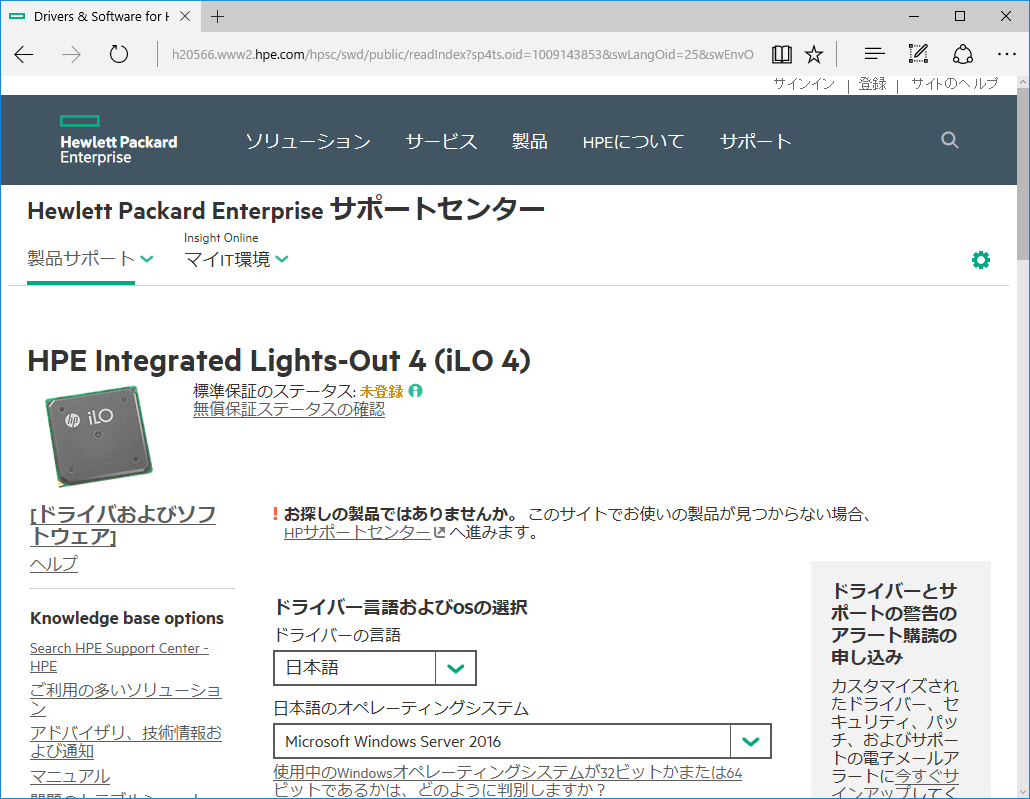Open a new browser tab

[x=217, y=16]
